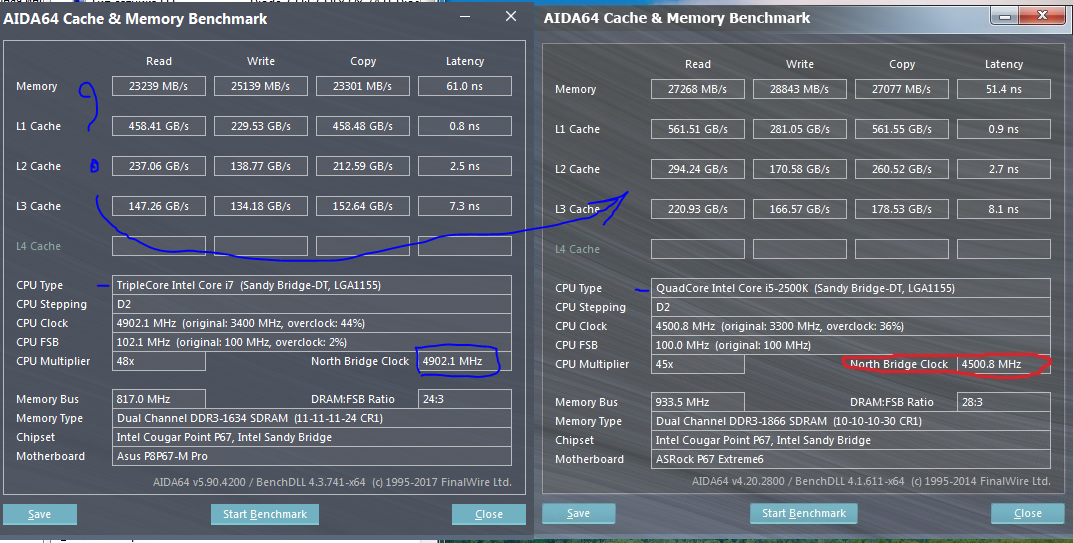This screenshot has height=543, width=1073.
Task: Select L1 Cache Write 281.05 GB/s
Action: 799,129
